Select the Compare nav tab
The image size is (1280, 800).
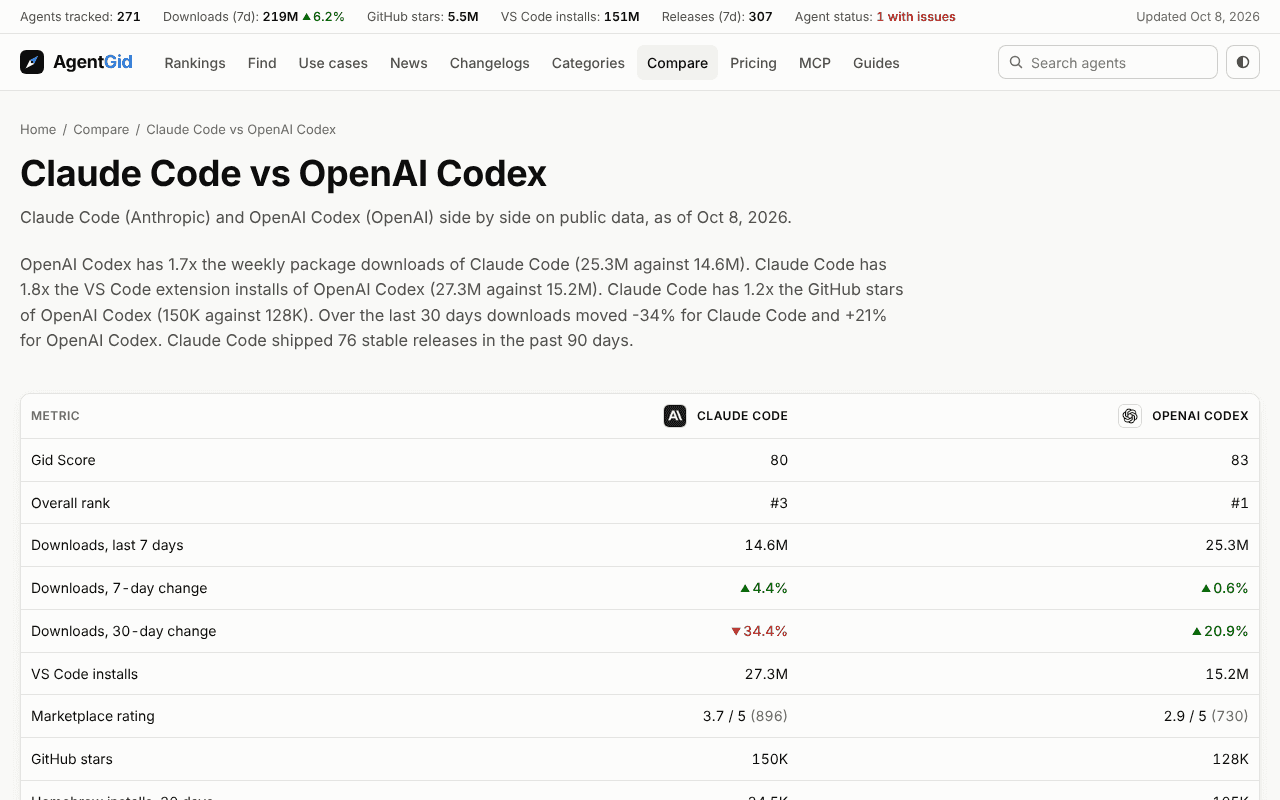[x=677, y=62]
